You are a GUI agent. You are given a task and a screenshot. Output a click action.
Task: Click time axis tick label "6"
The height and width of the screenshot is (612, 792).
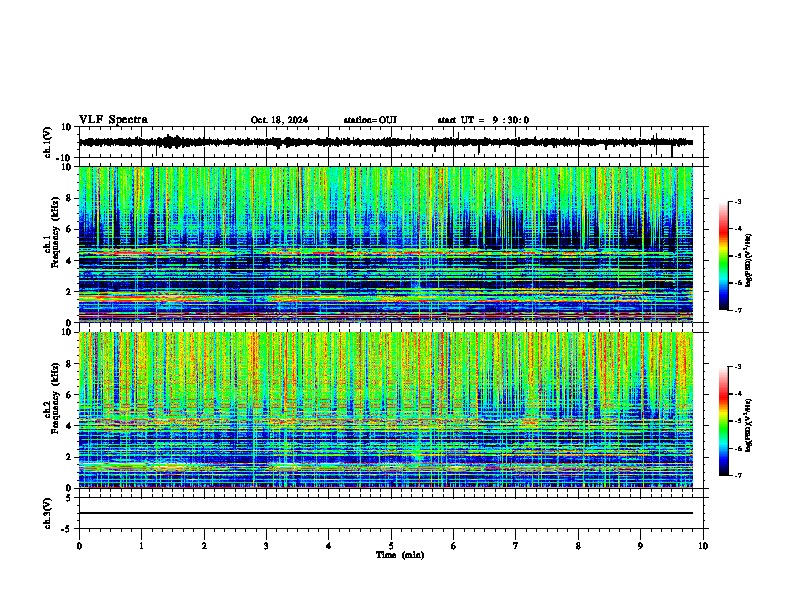(x=454, y=546)
